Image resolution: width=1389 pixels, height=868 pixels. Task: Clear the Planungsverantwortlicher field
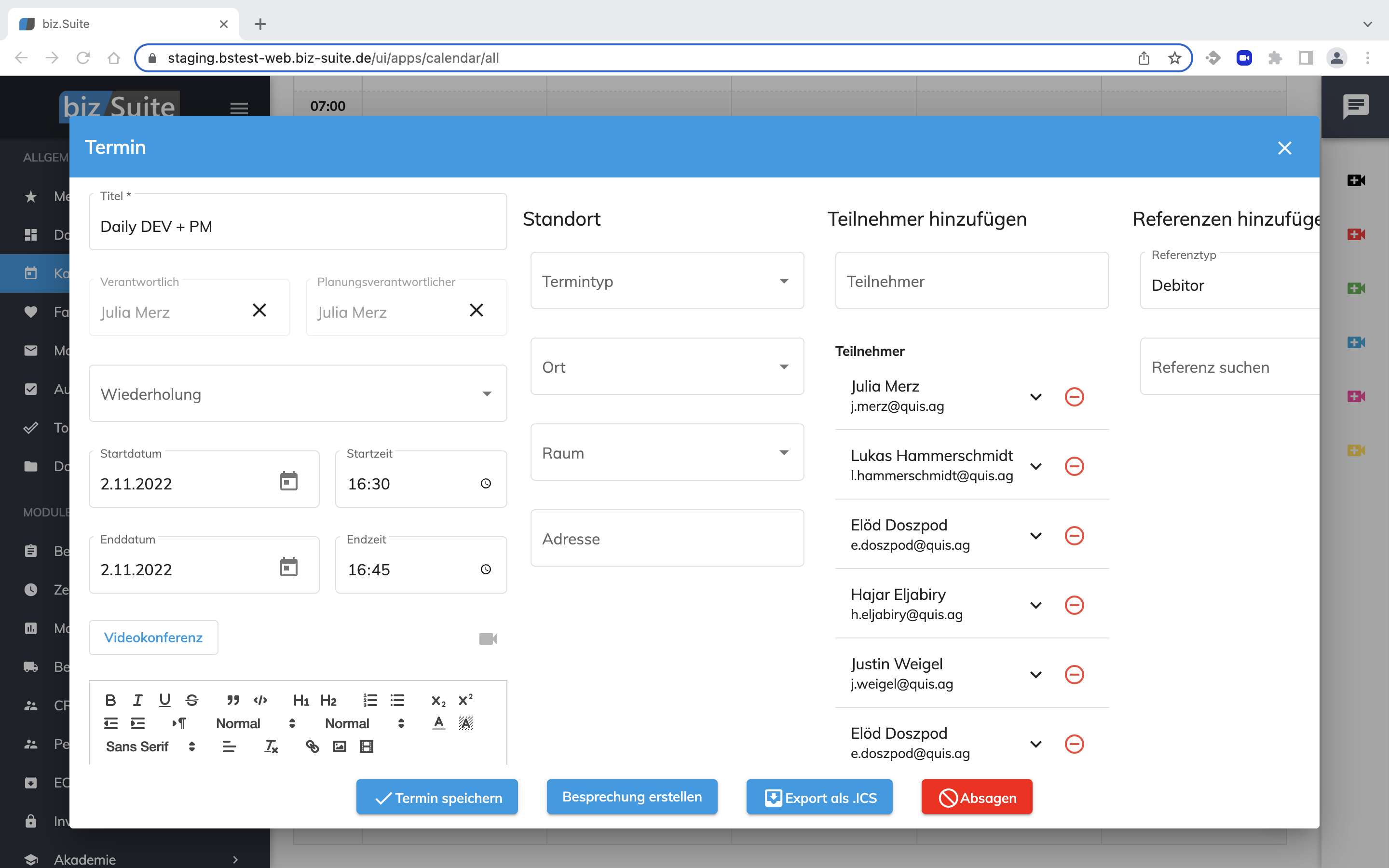click(x=477, y=310)
